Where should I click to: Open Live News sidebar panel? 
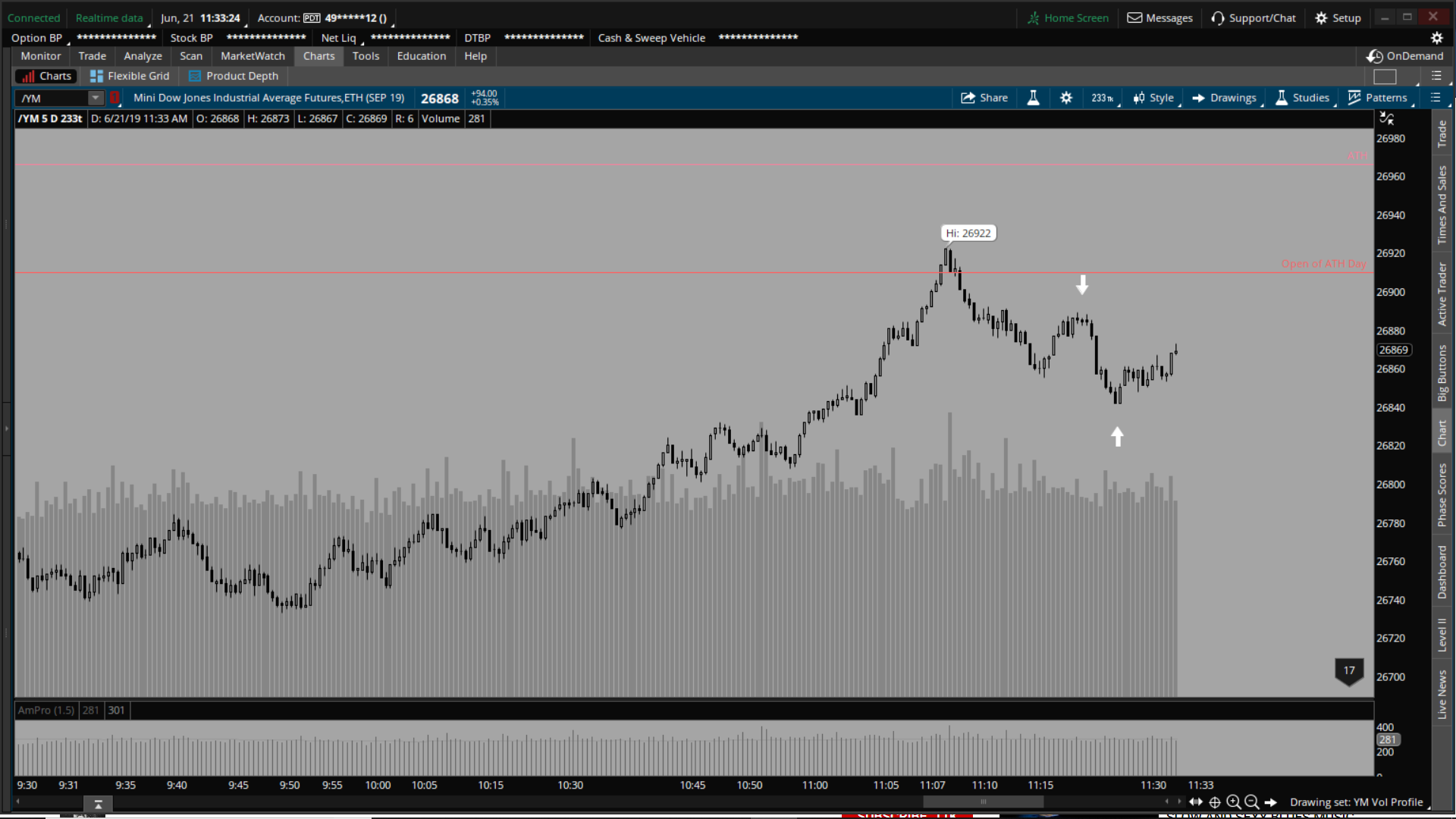(x=1442, y=695)
